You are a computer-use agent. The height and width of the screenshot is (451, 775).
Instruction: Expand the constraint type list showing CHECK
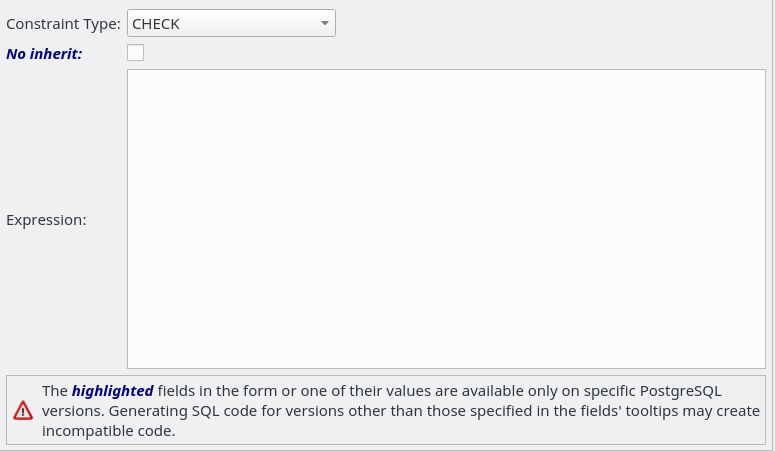(x=231, y=23)
